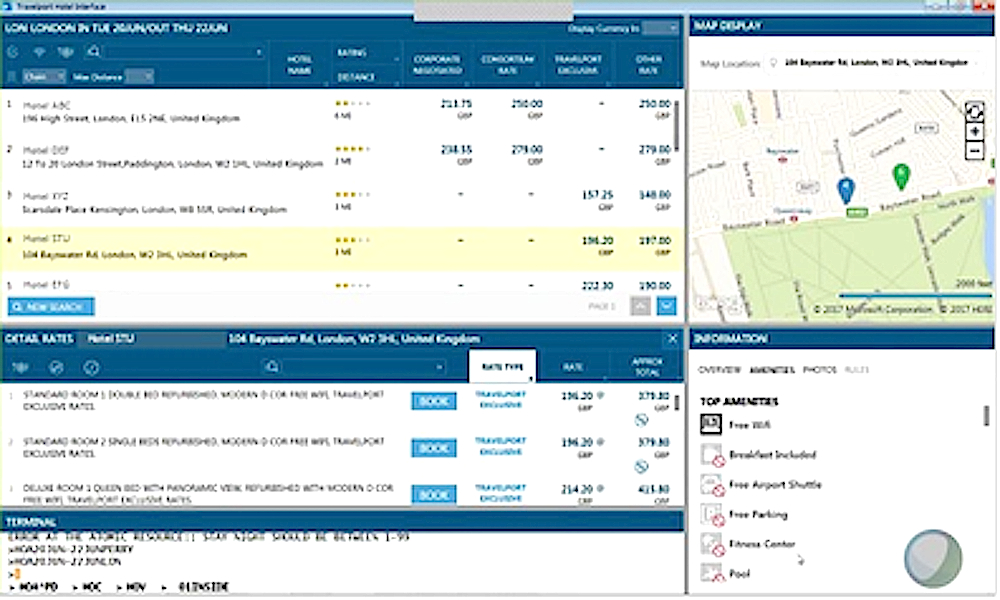The width and height of the screenshot is (1000, 600).
Task: Click the New Search button
Action: (x=51, y=307)
